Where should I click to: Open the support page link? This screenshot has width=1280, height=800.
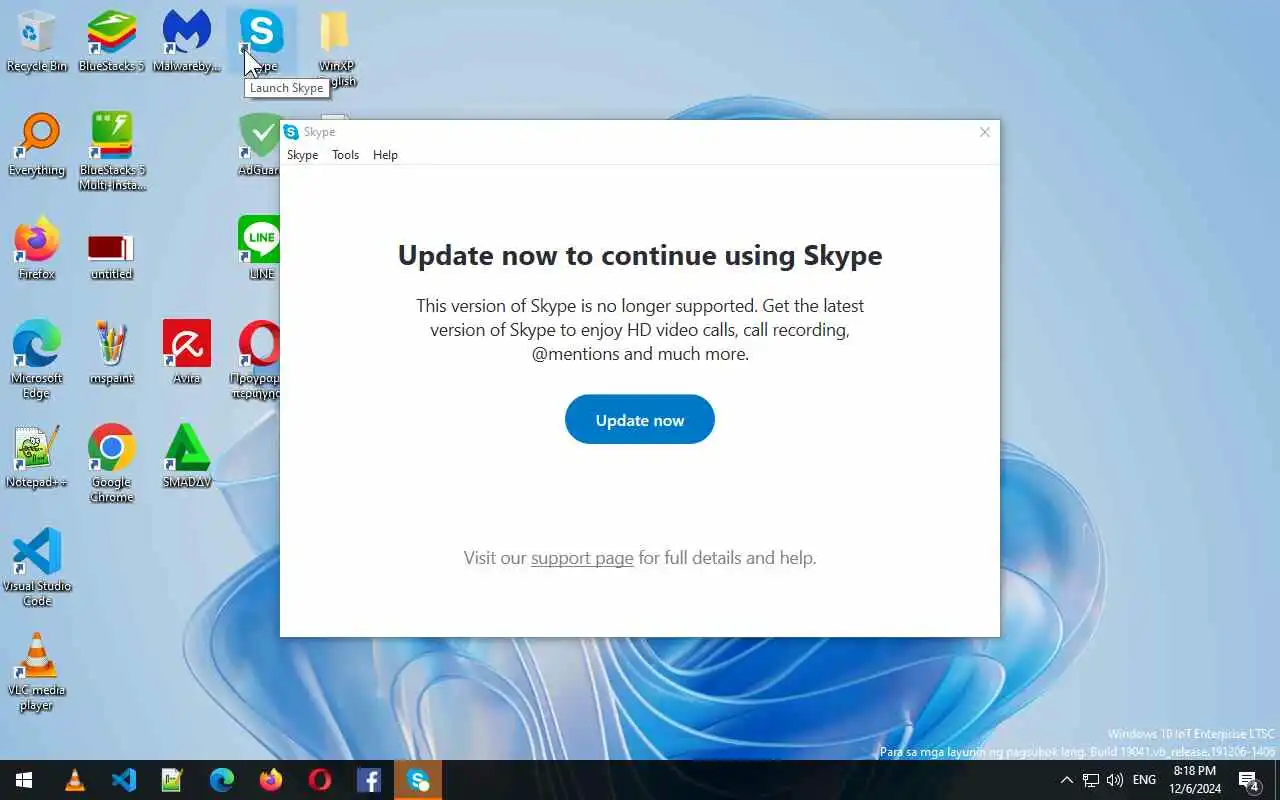click(x=582, y=558)
